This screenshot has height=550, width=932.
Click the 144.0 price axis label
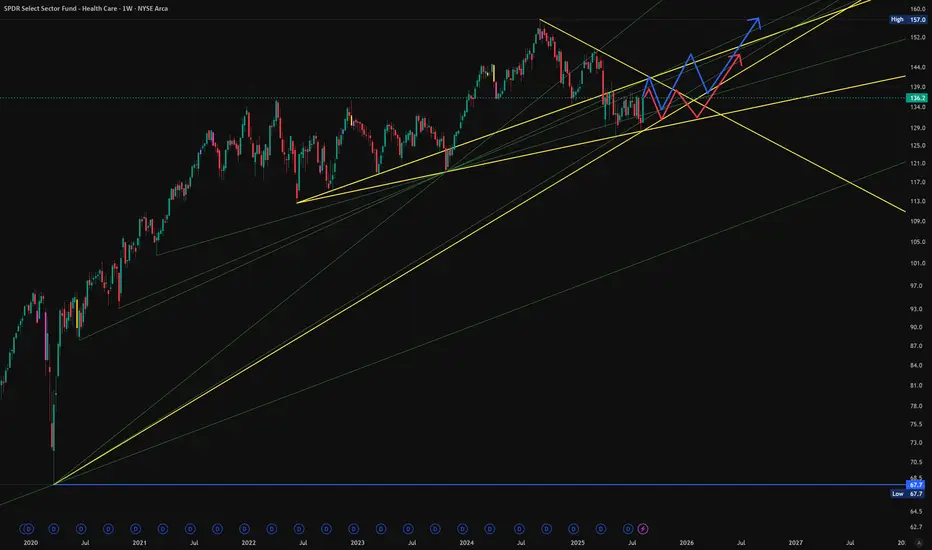[917, 68]
